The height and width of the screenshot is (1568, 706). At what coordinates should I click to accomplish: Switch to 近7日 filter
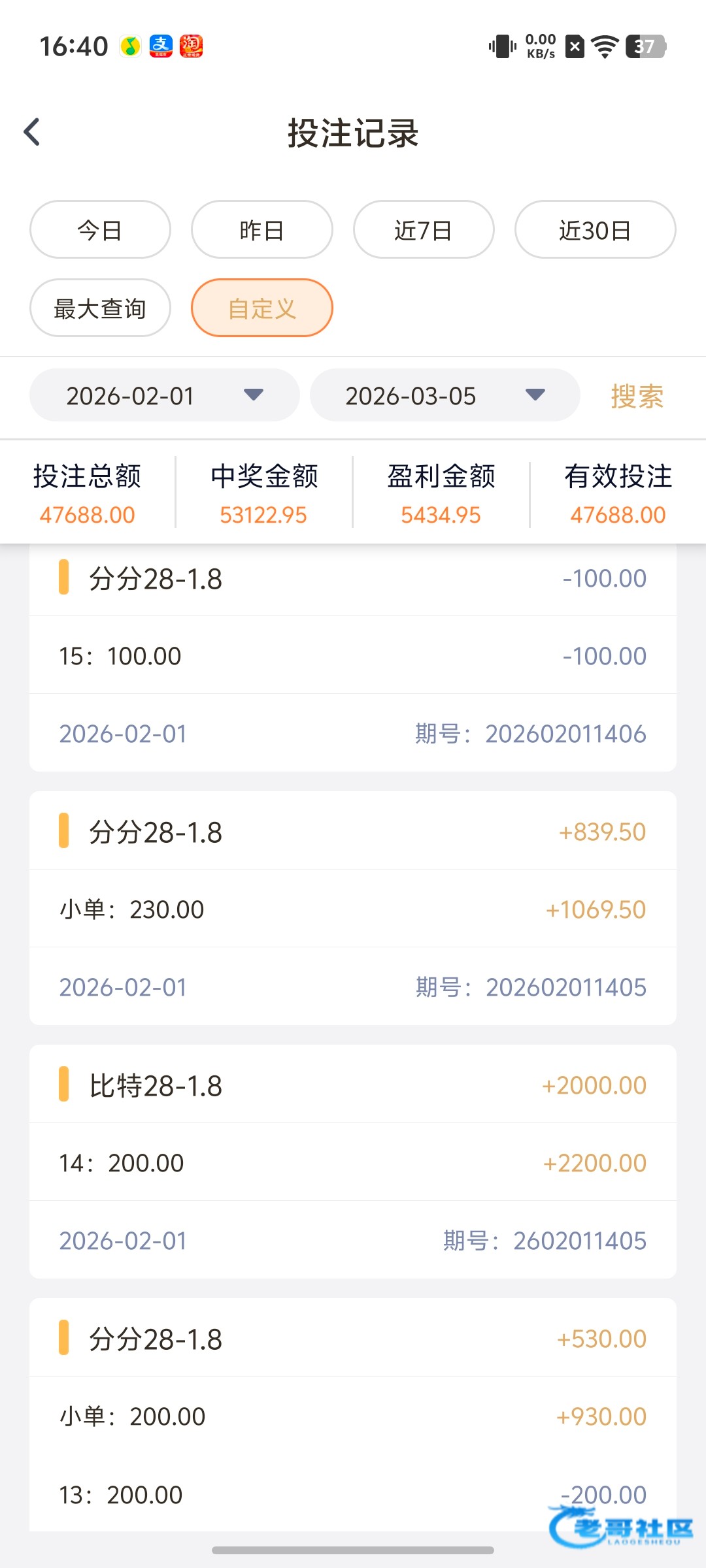coord(424,230)
